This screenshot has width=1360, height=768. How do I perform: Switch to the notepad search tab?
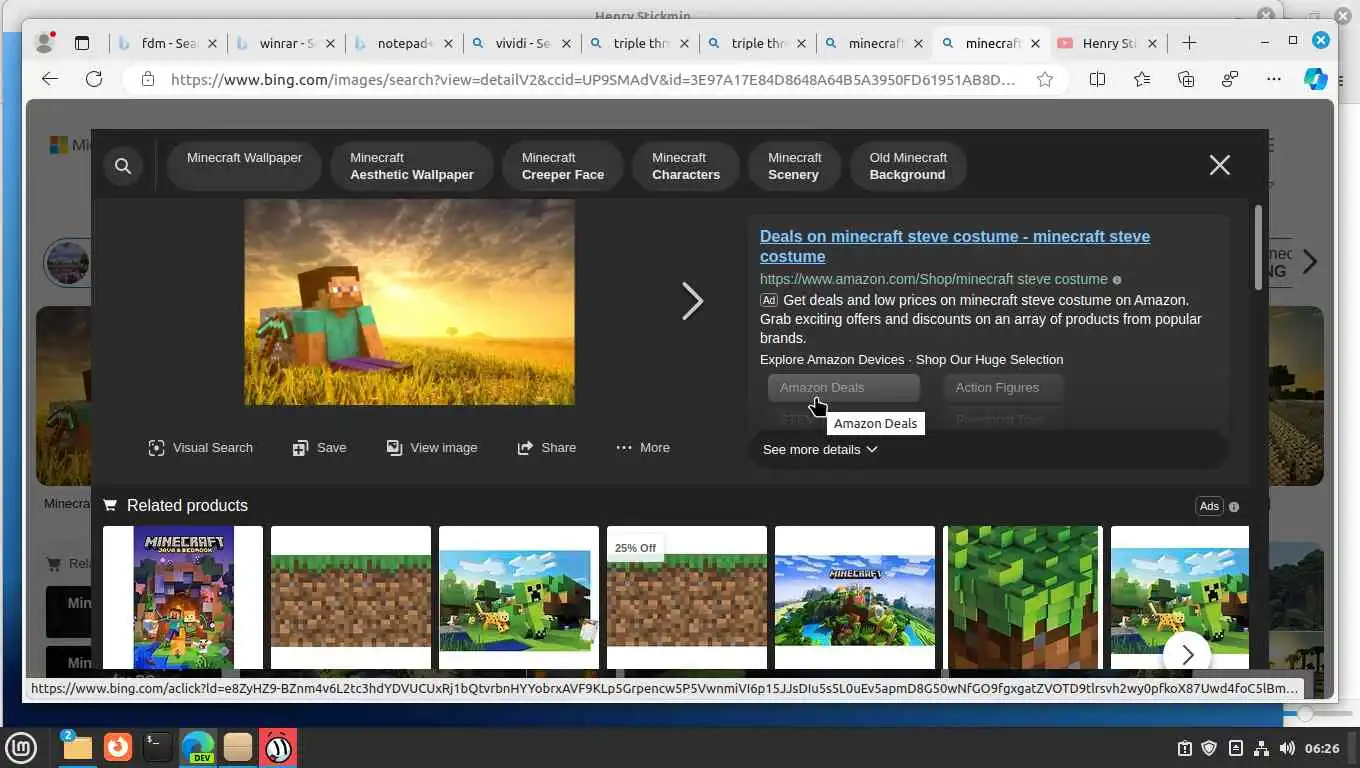(x=405, y=43)
